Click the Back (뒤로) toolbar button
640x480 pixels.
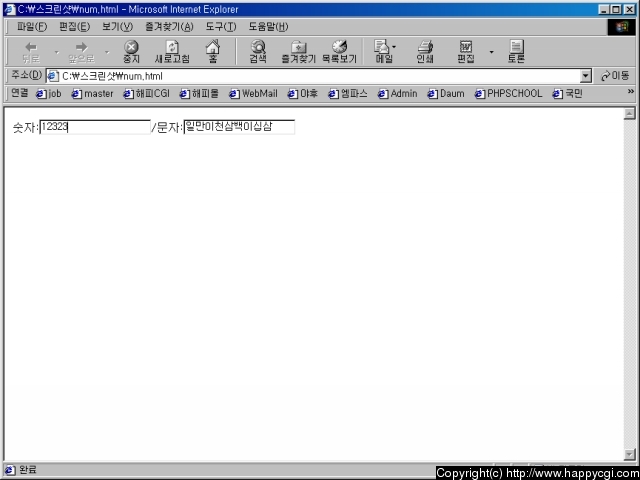tap(31, 52)
